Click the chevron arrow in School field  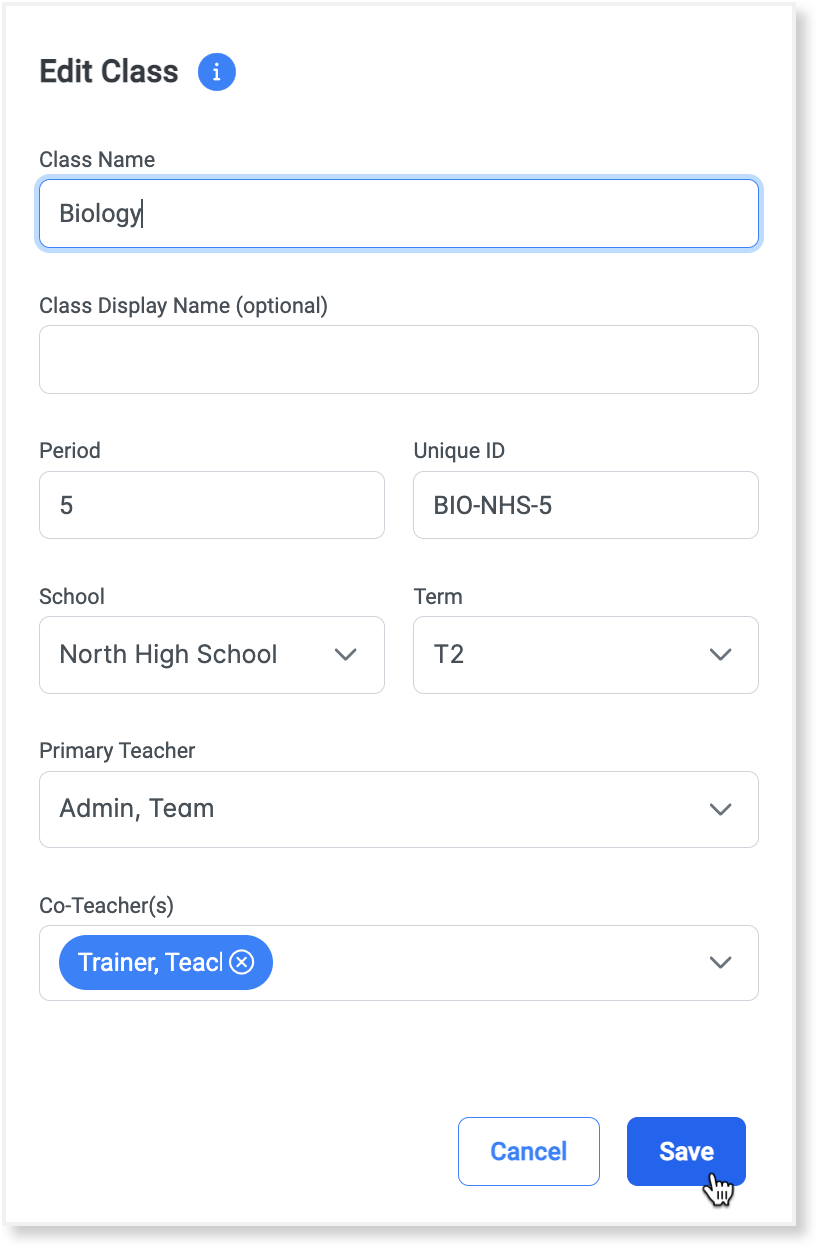pyautogui.click(x=345, y=655)
